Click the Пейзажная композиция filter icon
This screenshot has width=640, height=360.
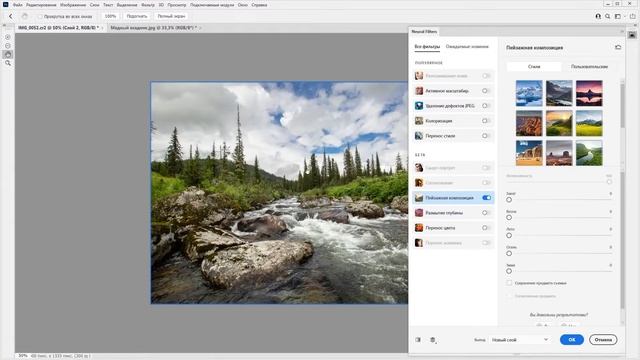tap(419, 198)
